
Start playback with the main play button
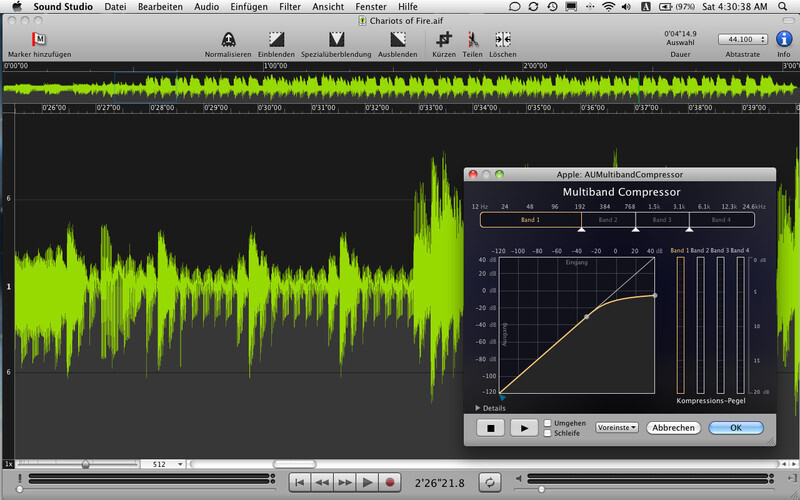367,482
